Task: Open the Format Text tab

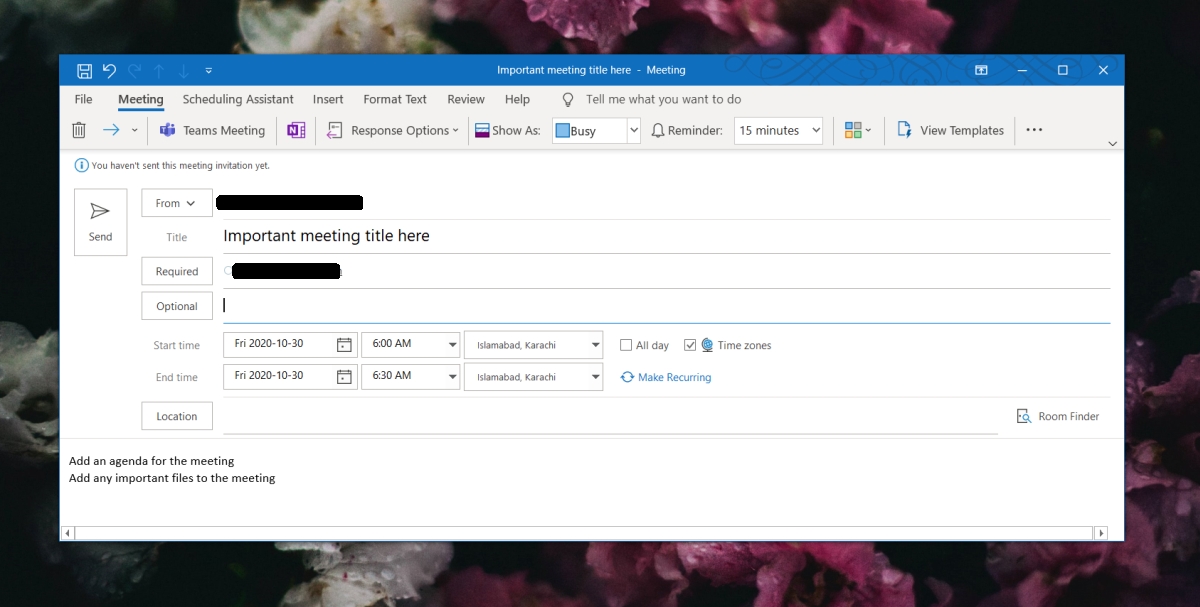Action: click(x=395, y=99)
